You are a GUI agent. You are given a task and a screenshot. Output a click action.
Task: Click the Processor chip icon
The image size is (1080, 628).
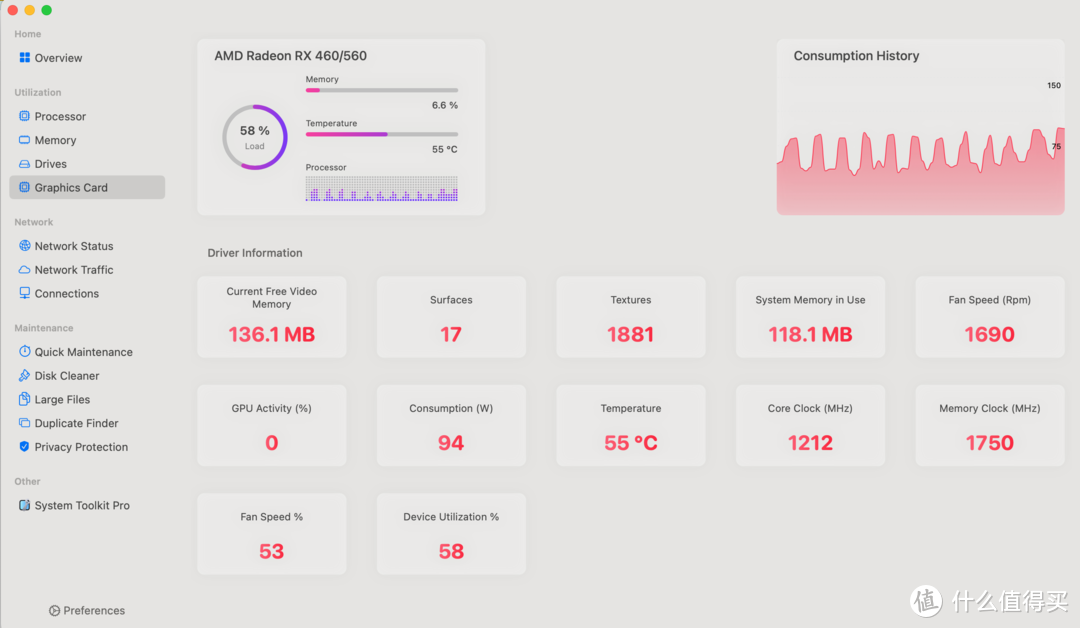(25, 116)
